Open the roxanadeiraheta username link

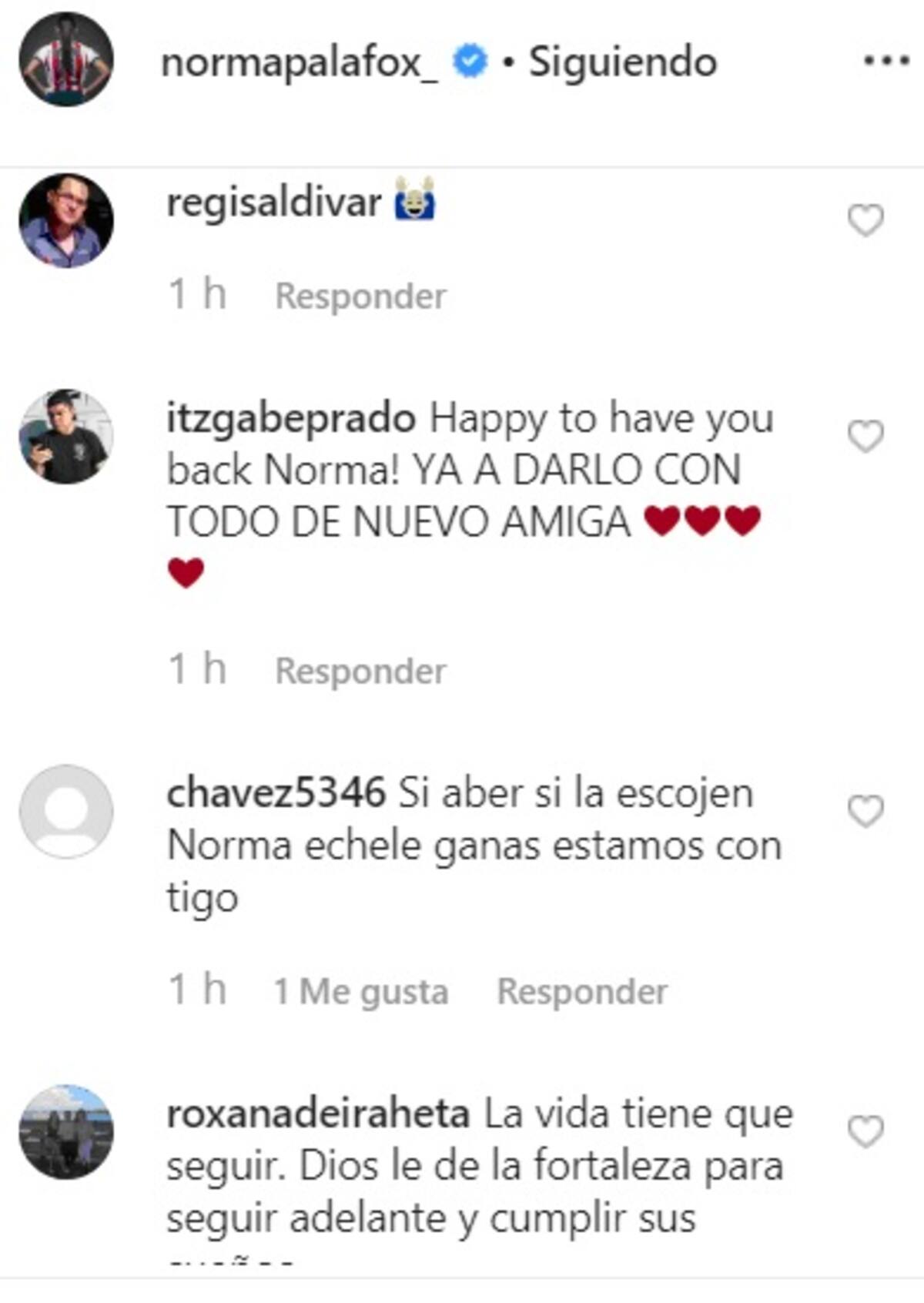point(318,1114)
